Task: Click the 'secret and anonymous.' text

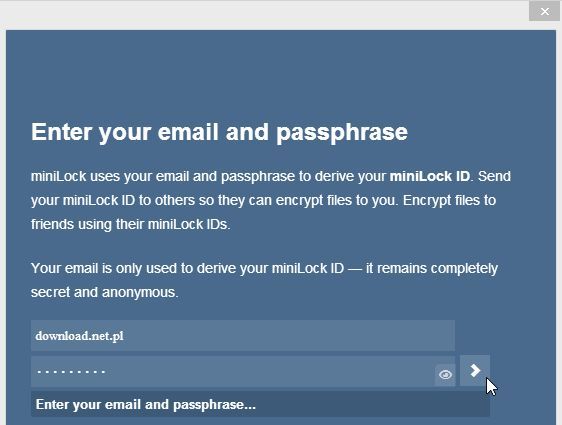Action: click(104, 292)
